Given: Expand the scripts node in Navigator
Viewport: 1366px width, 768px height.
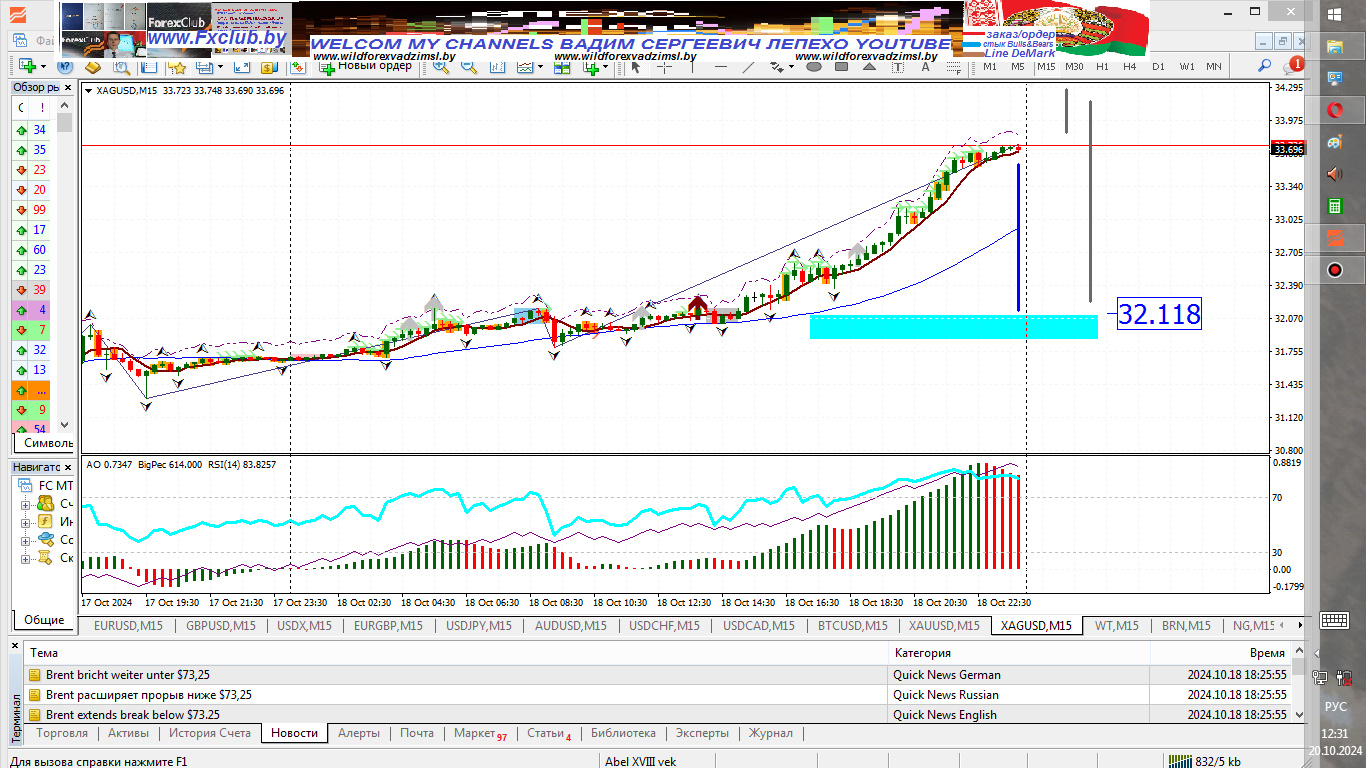Looking at the screenshot, I should tap(26, 557).
